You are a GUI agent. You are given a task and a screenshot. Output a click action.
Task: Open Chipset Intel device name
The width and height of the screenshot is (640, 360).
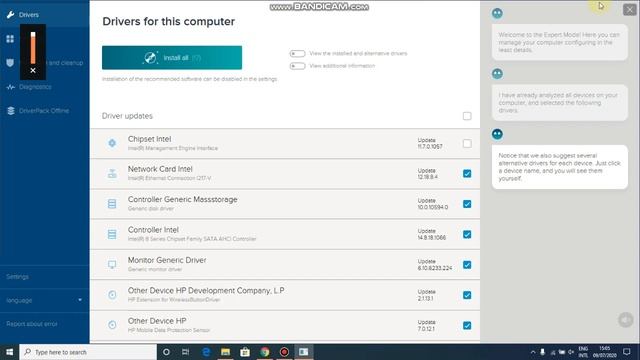[149, 139]
